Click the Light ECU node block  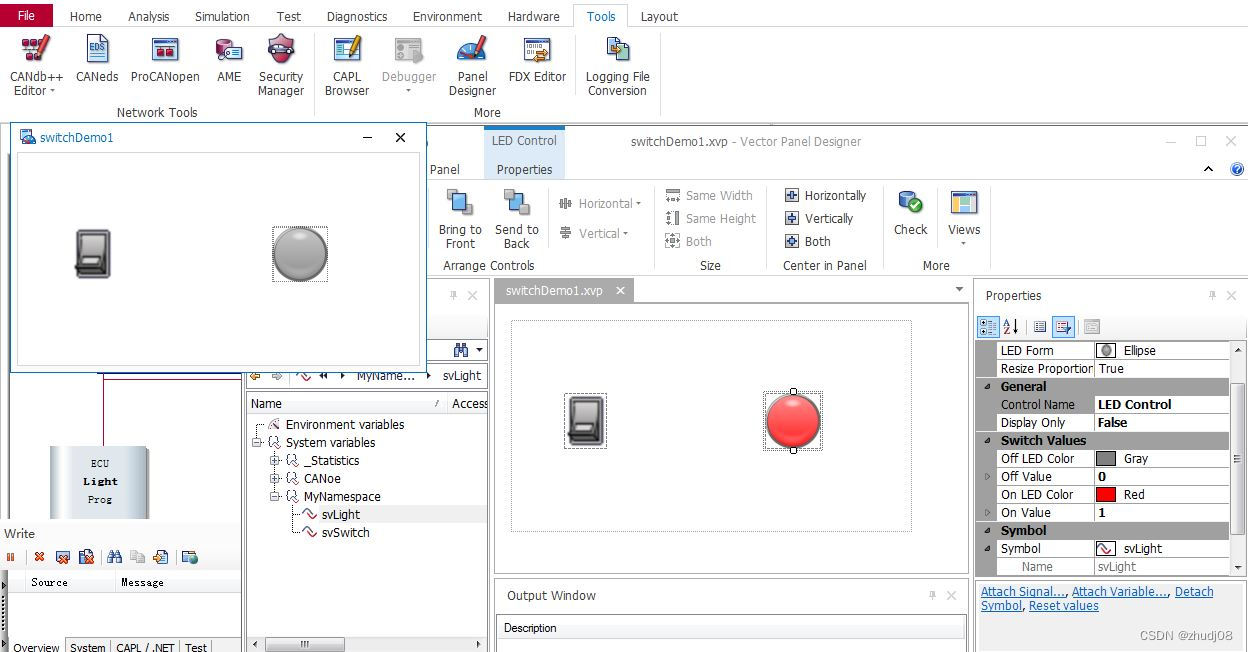click(99, 482)
